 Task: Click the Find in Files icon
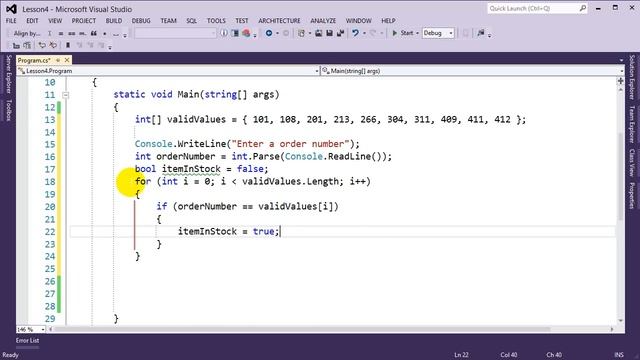(480, 33)
